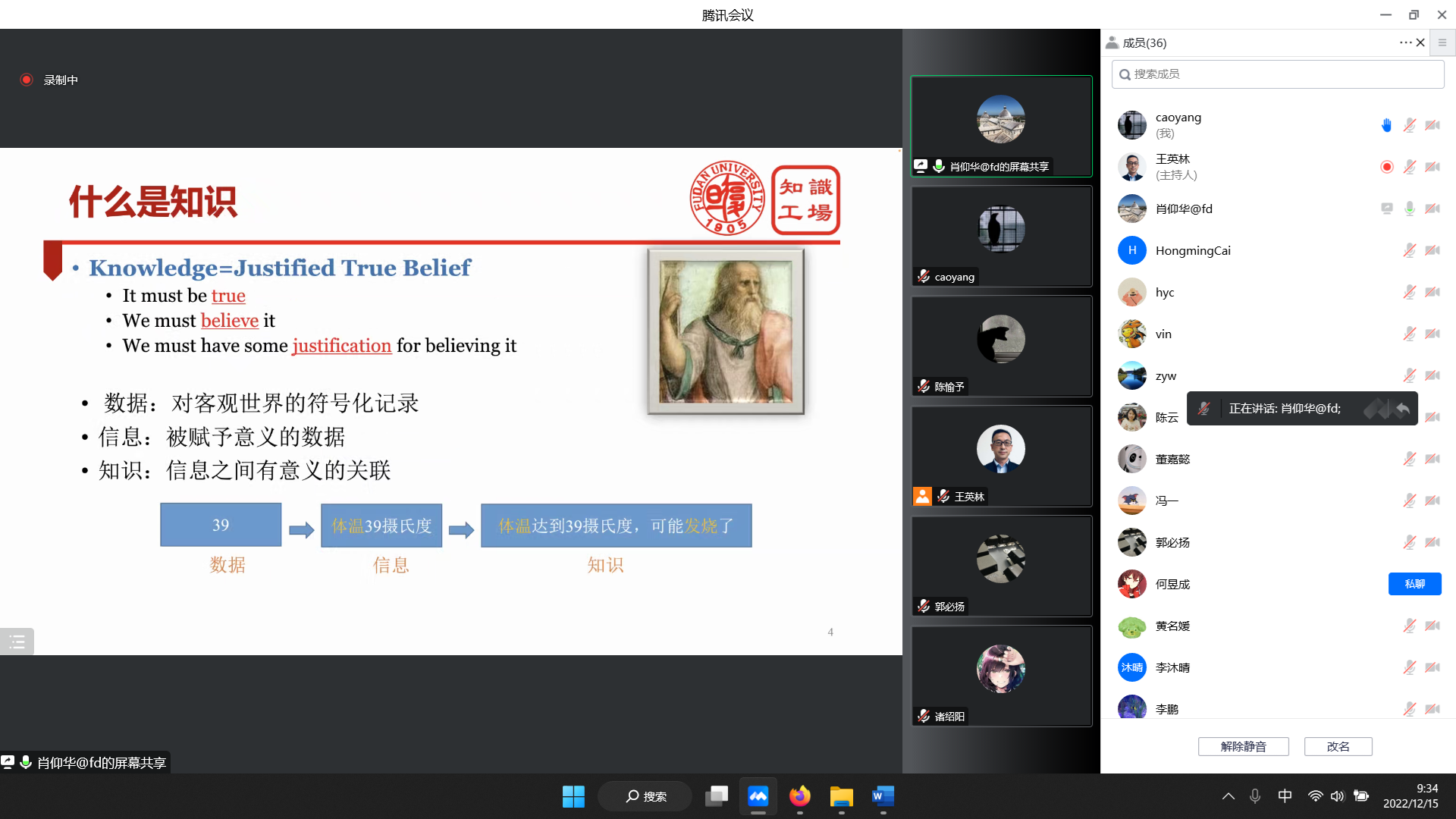
Task: Select member 陈云 in the list
Action: pyautogui.click(x=1166, y=418)
